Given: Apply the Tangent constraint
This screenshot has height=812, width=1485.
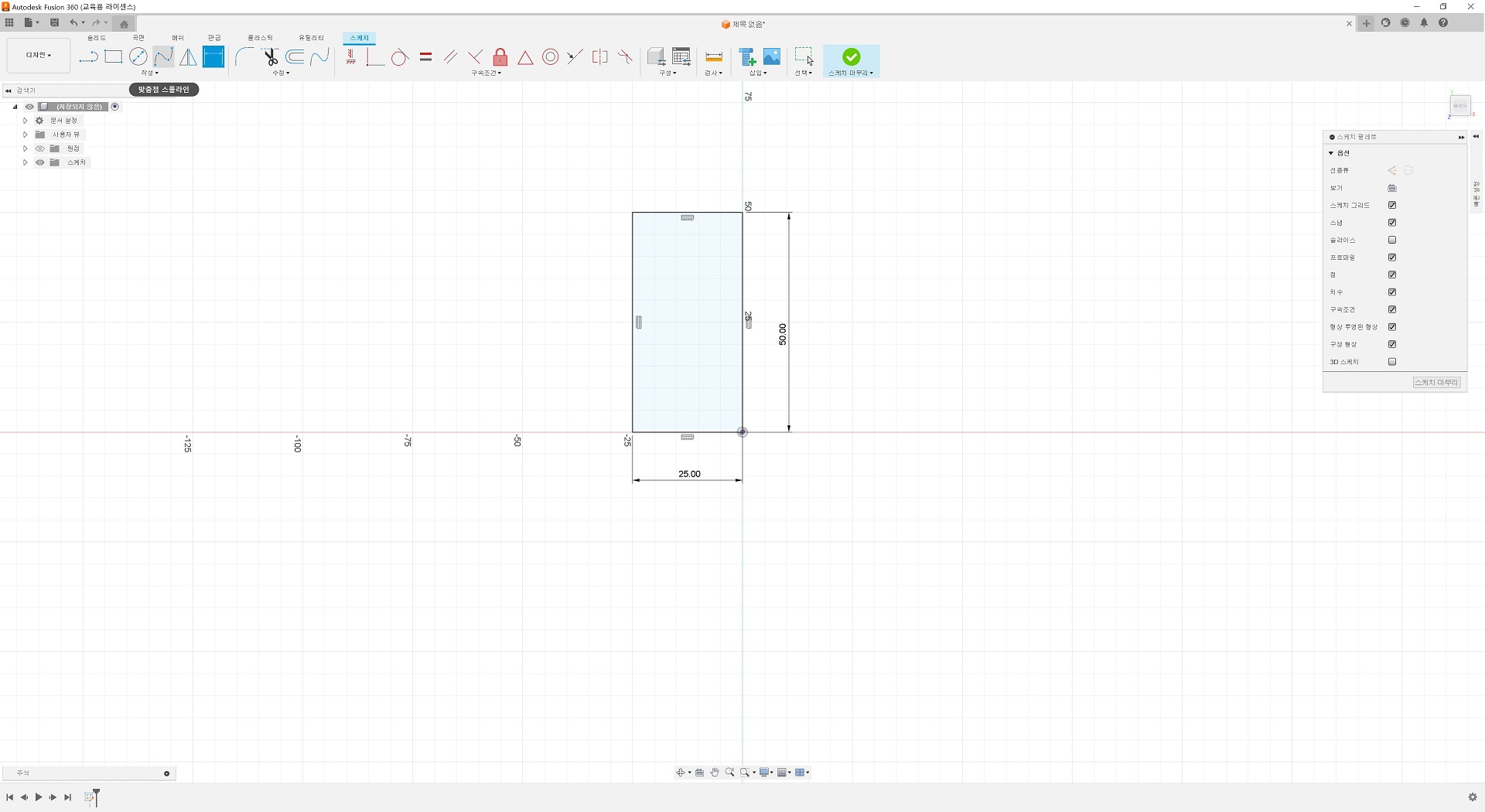Looking at the screenshot, I should point(400,57).
